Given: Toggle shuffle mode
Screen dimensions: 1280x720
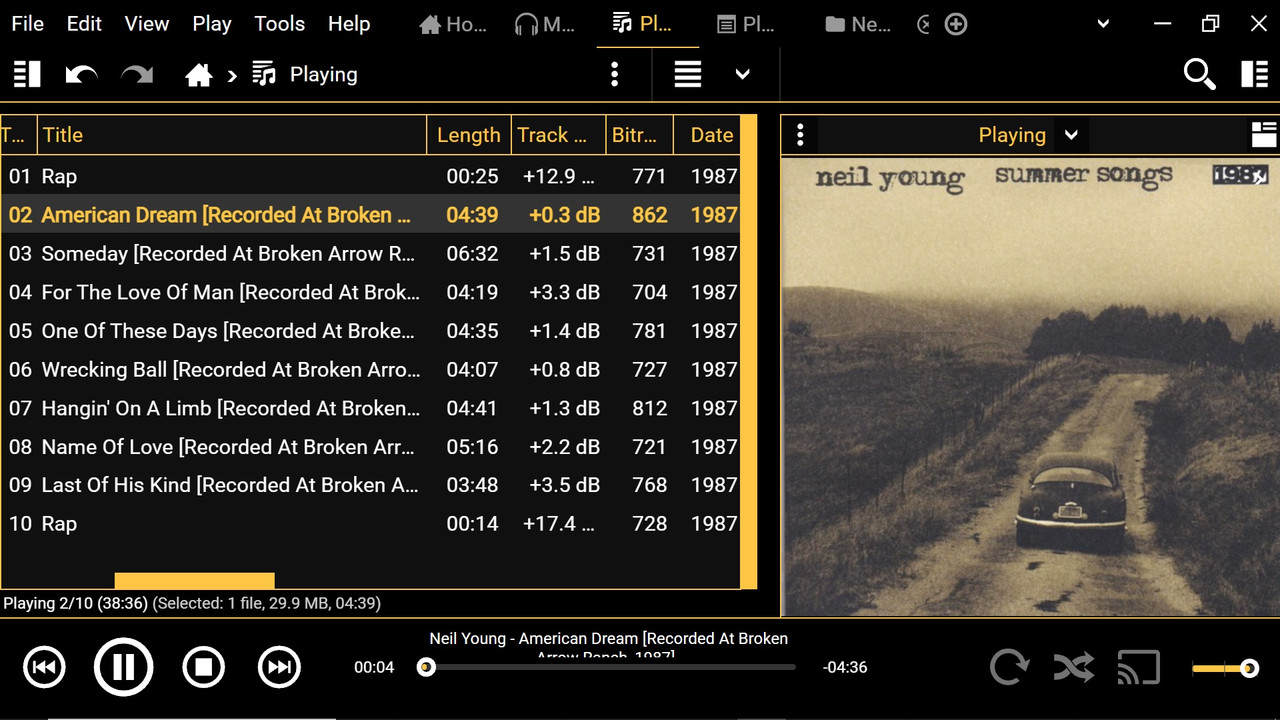Looking at the screenshot, I should point(1074,667).
